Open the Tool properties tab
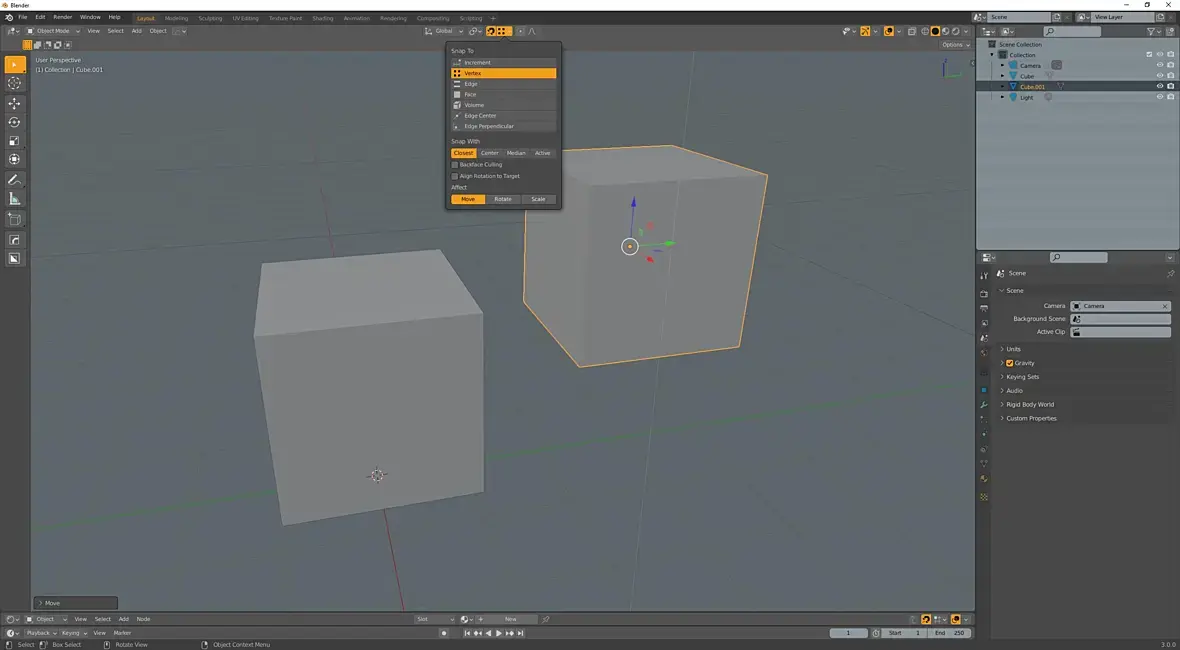This screenshot has height=650, width=1180. click(984, 276)
